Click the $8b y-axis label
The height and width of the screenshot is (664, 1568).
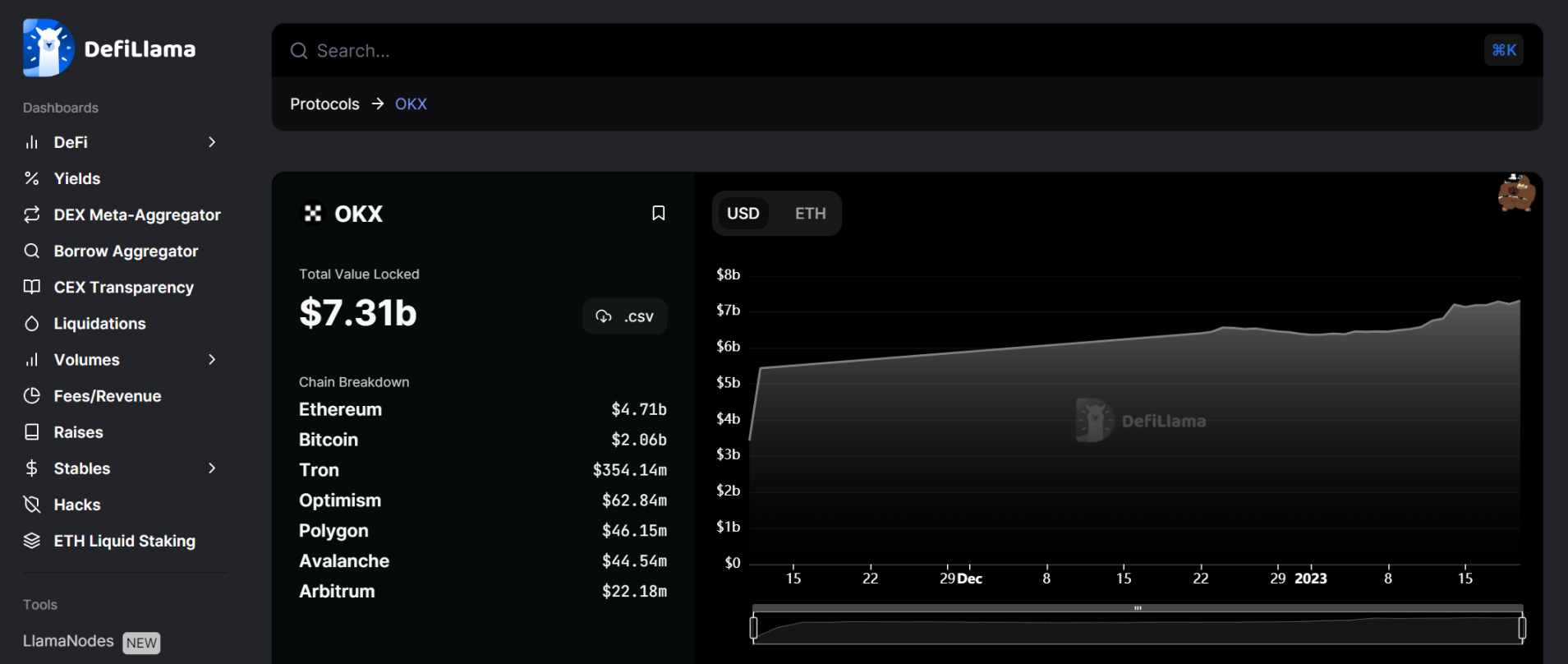coord(729,274)
